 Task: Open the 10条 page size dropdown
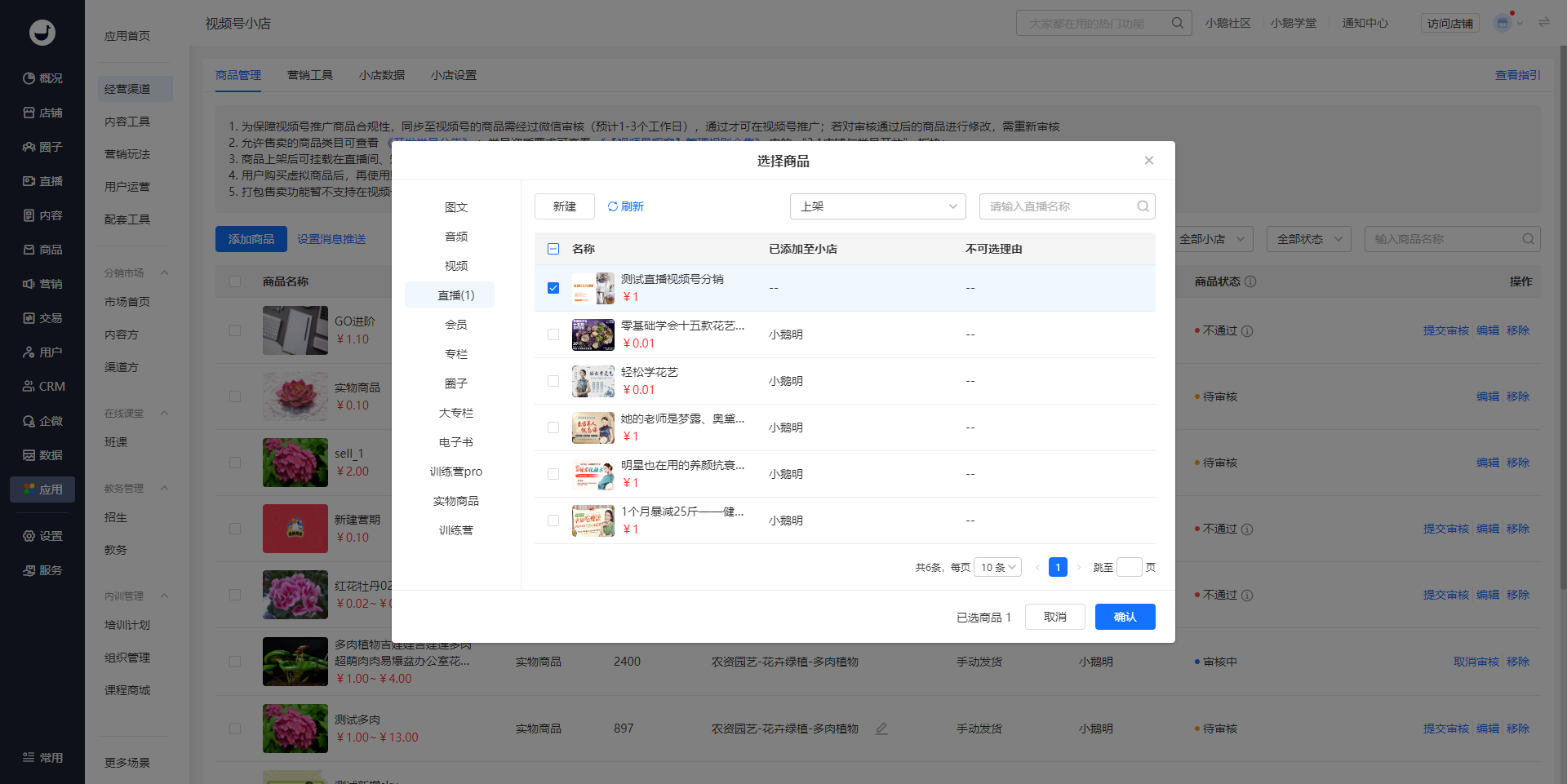point(997,567)
